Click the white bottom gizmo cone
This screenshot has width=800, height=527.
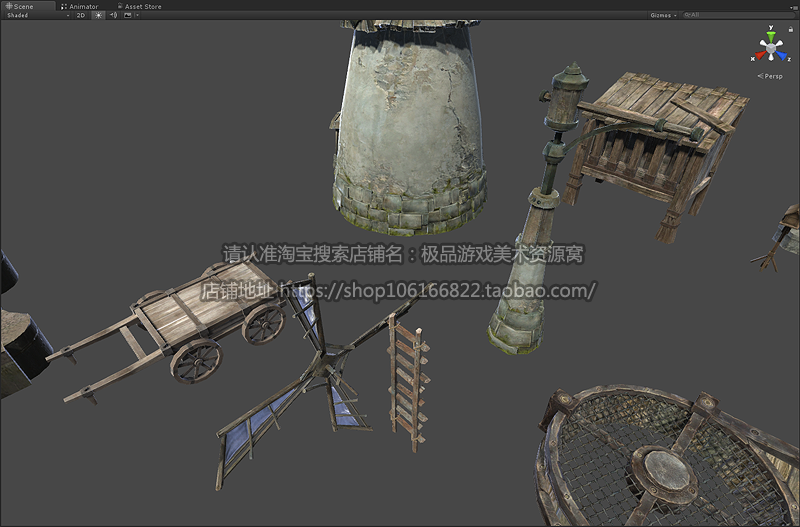pos(771,57)
